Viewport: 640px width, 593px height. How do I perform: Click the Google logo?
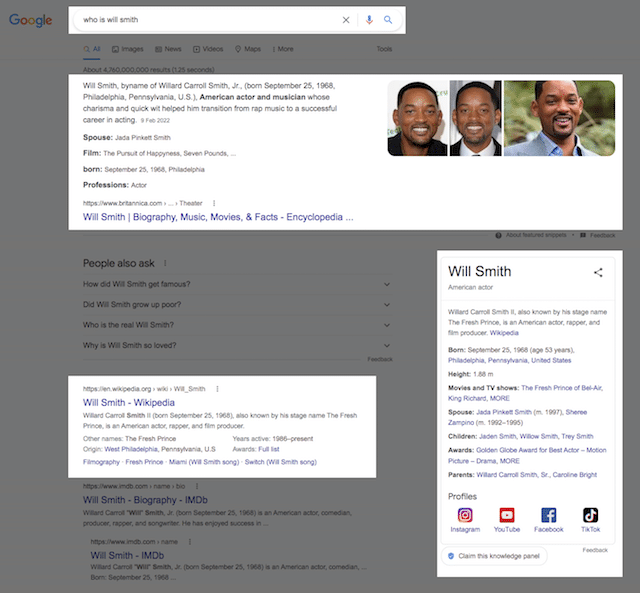(31, 20)
